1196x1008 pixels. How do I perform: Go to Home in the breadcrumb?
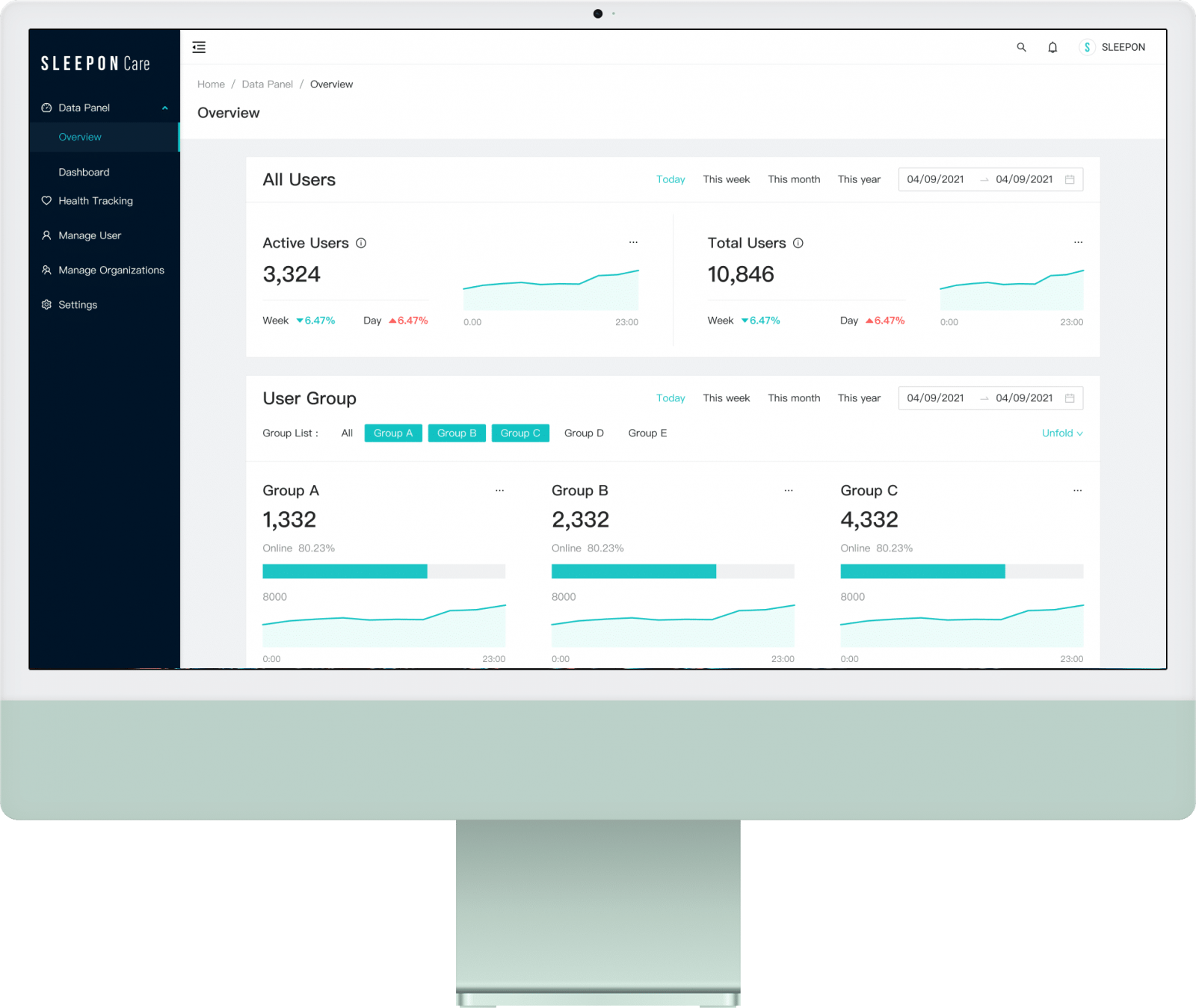pos(211,84)
